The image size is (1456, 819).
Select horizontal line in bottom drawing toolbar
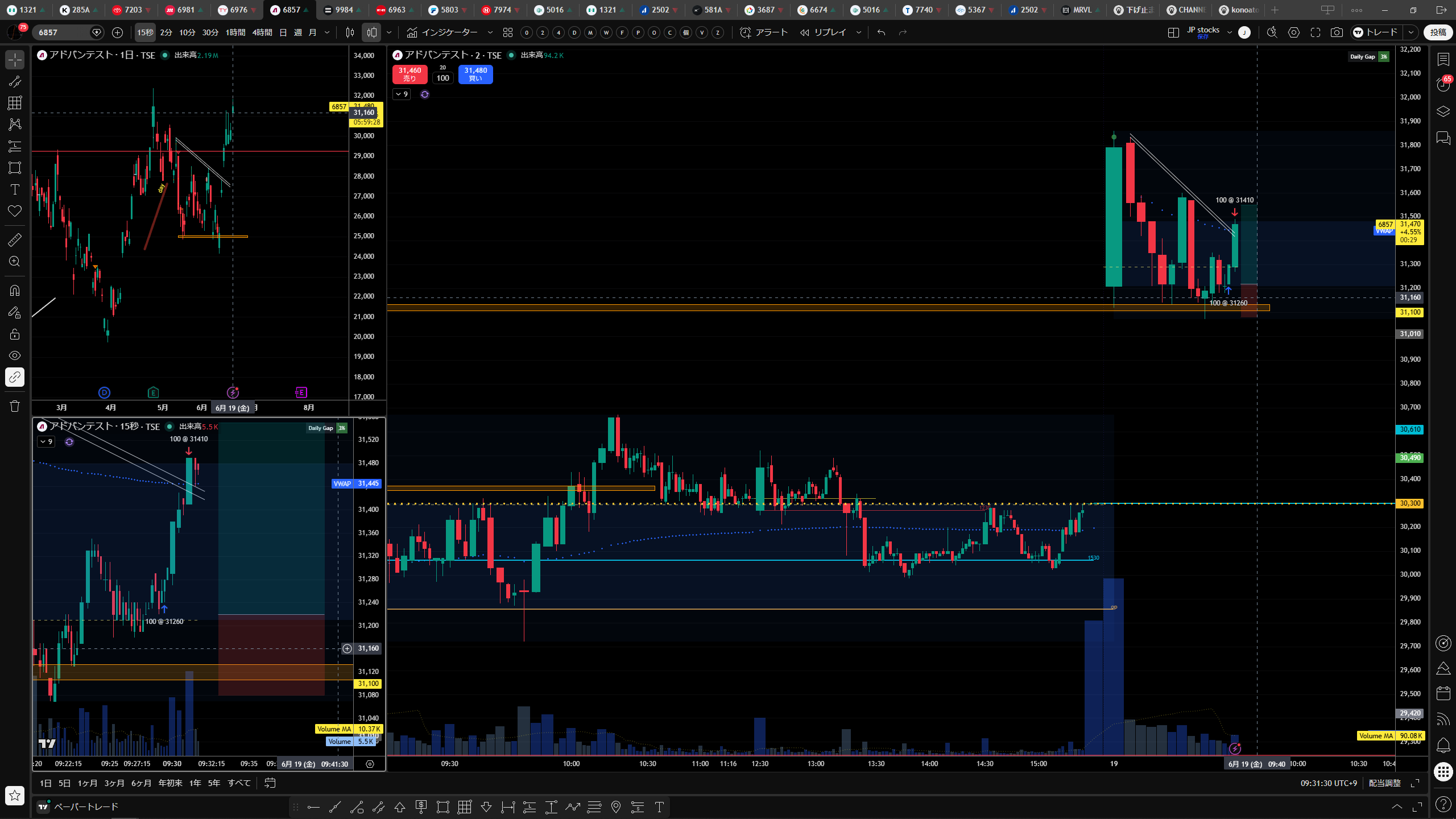[x=313, y=807]
